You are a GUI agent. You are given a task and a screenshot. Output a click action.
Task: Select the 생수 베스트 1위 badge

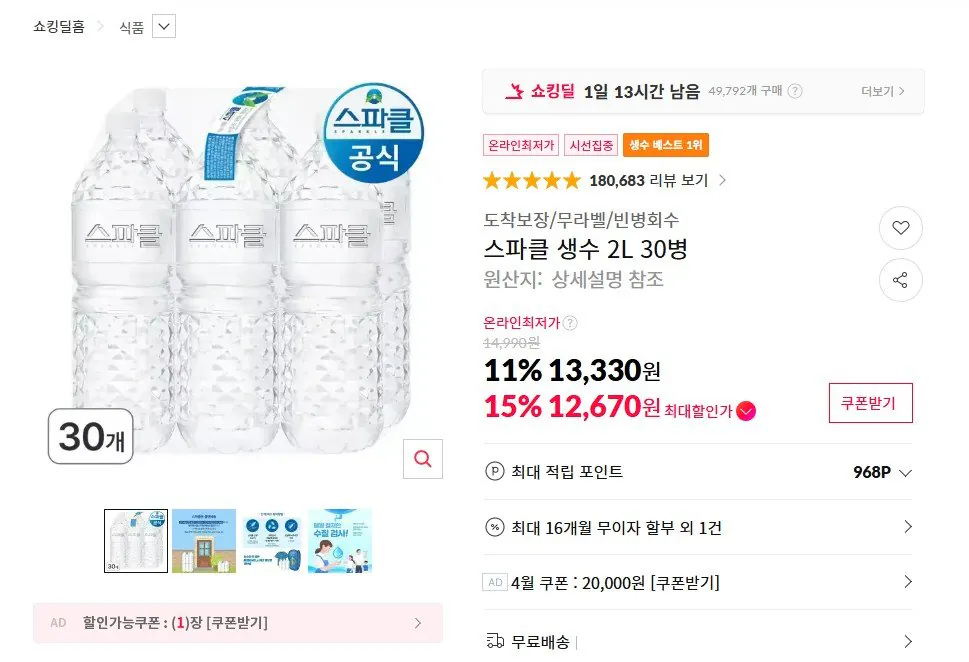[665, 144]
